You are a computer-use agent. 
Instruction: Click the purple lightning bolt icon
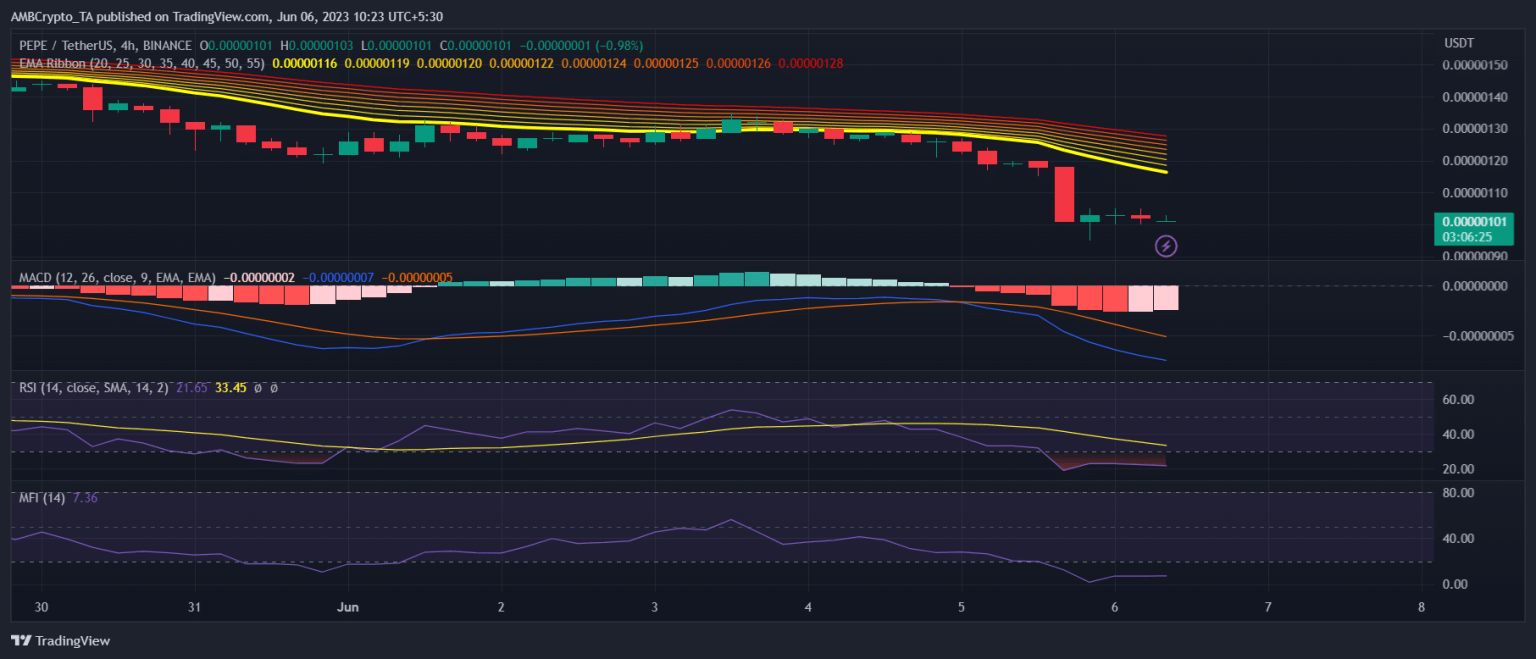click(1166, 245)
